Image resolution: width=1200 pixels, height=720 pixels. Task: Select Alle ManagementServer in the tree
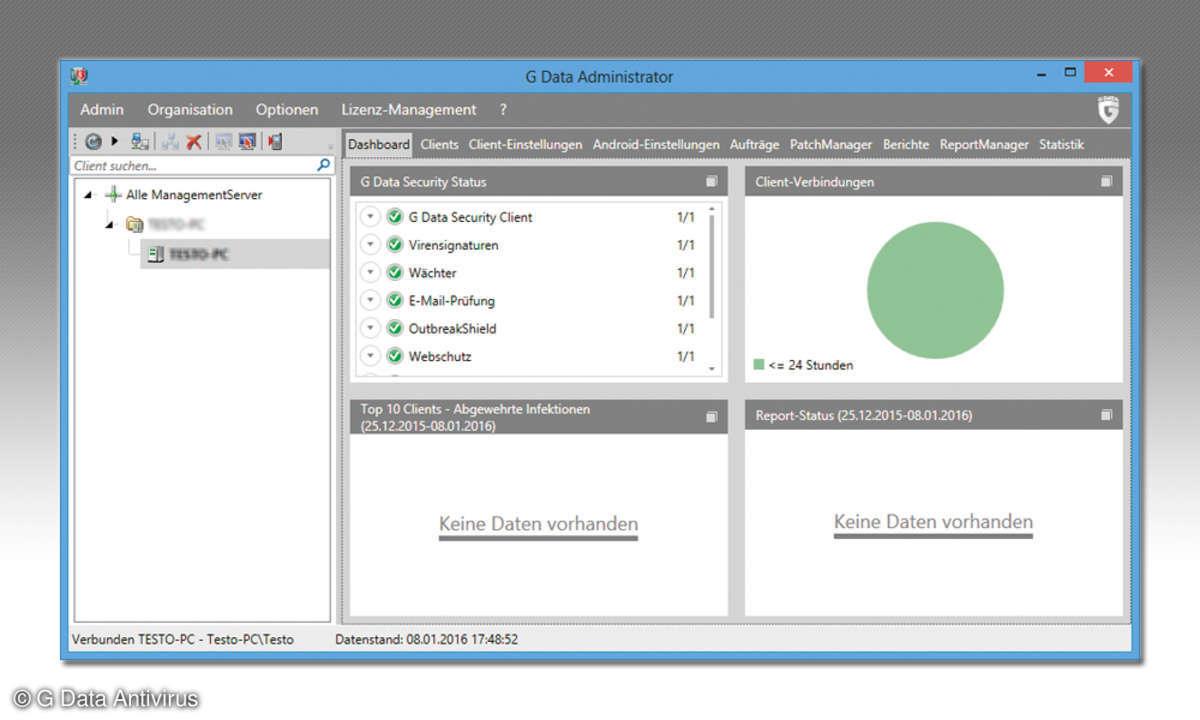coord(194,195)
